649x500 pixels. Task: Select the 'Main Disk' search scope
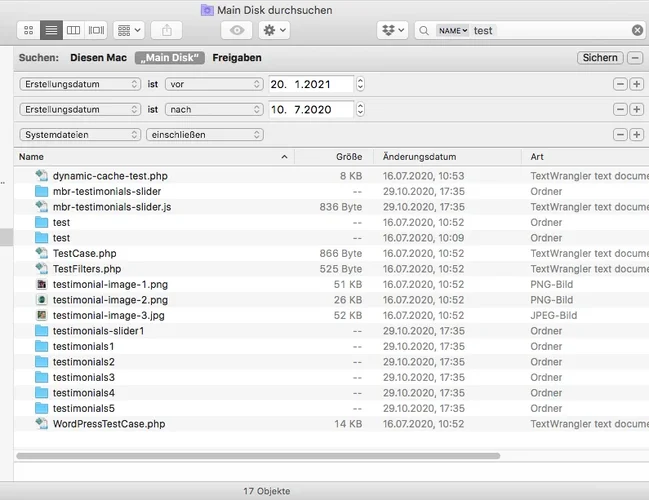point(171,58)
